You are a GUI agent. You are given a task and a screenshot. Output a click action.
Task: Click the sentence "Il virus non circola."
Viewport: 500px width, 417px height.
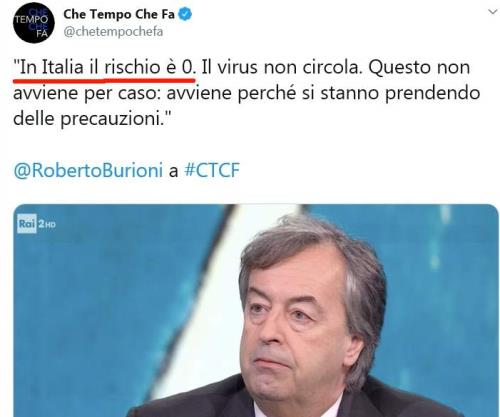(x=282, y=67)
